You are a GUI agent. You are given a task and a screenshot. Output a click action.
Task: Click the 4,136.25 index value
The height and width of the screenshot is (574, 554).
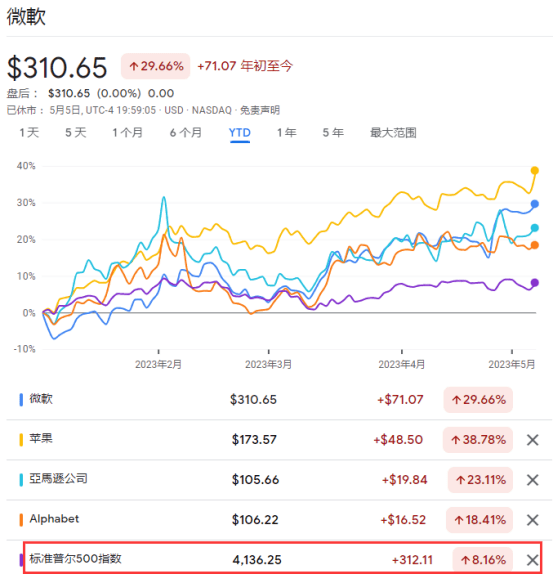[257, 560]
